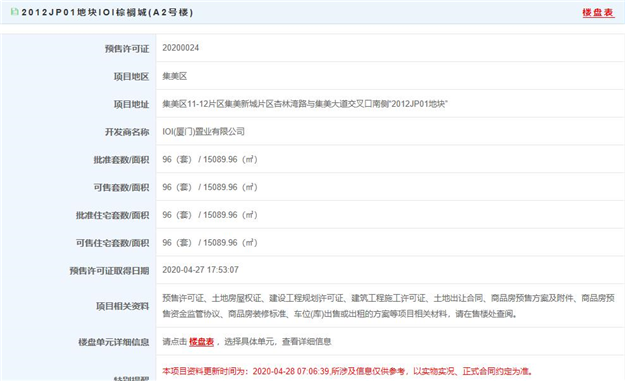This screenshot has width=625, height=381.
Task: Open the 楼盘表 link in header
Action: click(598, 12)
